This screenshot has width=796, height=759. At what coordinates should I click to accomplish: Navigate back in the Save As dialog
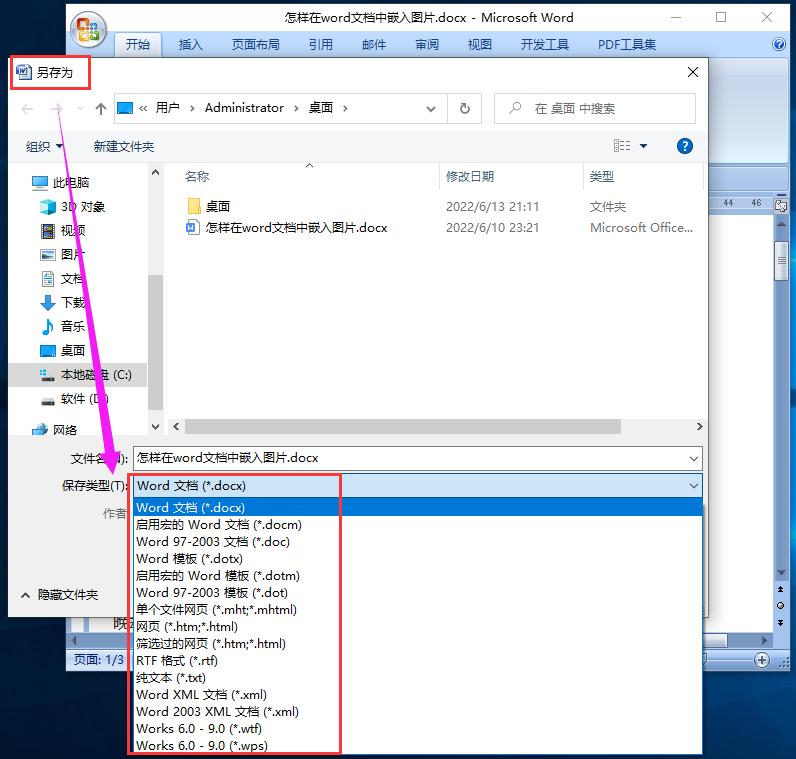(x=27, y=108)
